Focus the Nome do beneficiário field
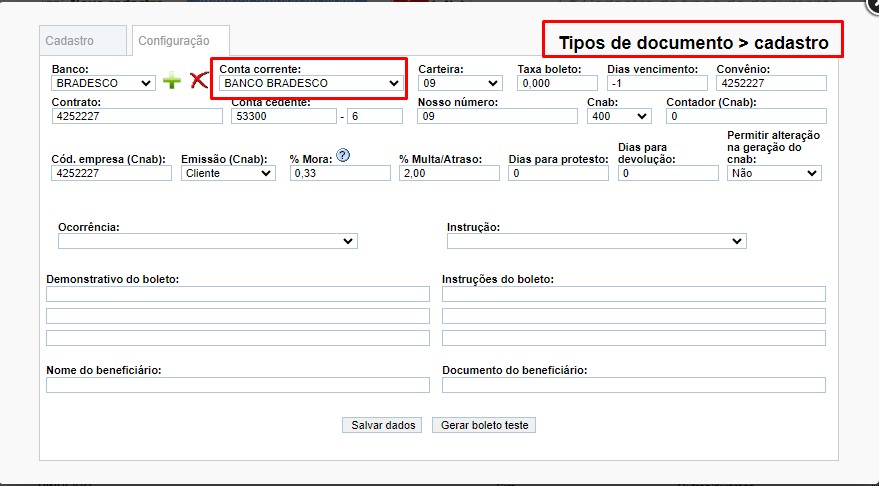This screenshot has width=879, height=486. point(238,385)
